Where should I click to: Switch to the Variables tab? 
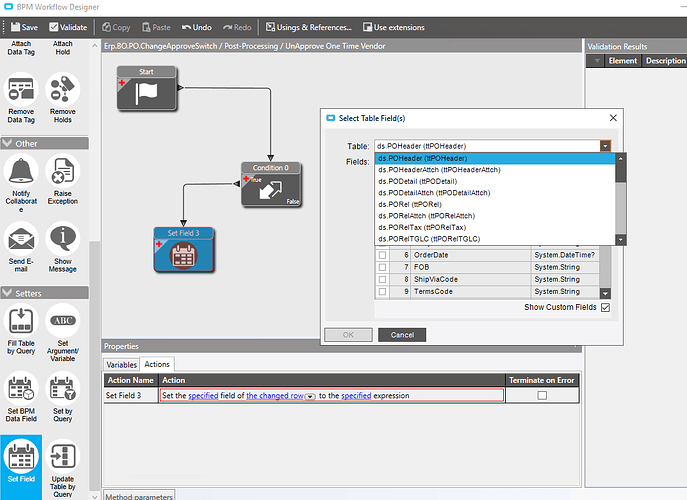[121, 365]
